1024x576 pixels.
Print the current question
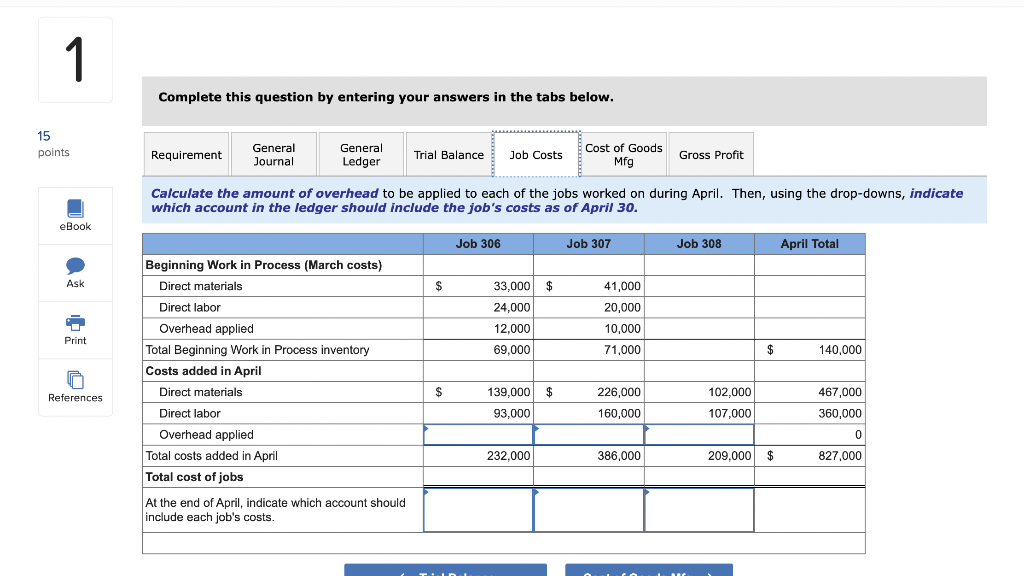[x=75, y=328]
